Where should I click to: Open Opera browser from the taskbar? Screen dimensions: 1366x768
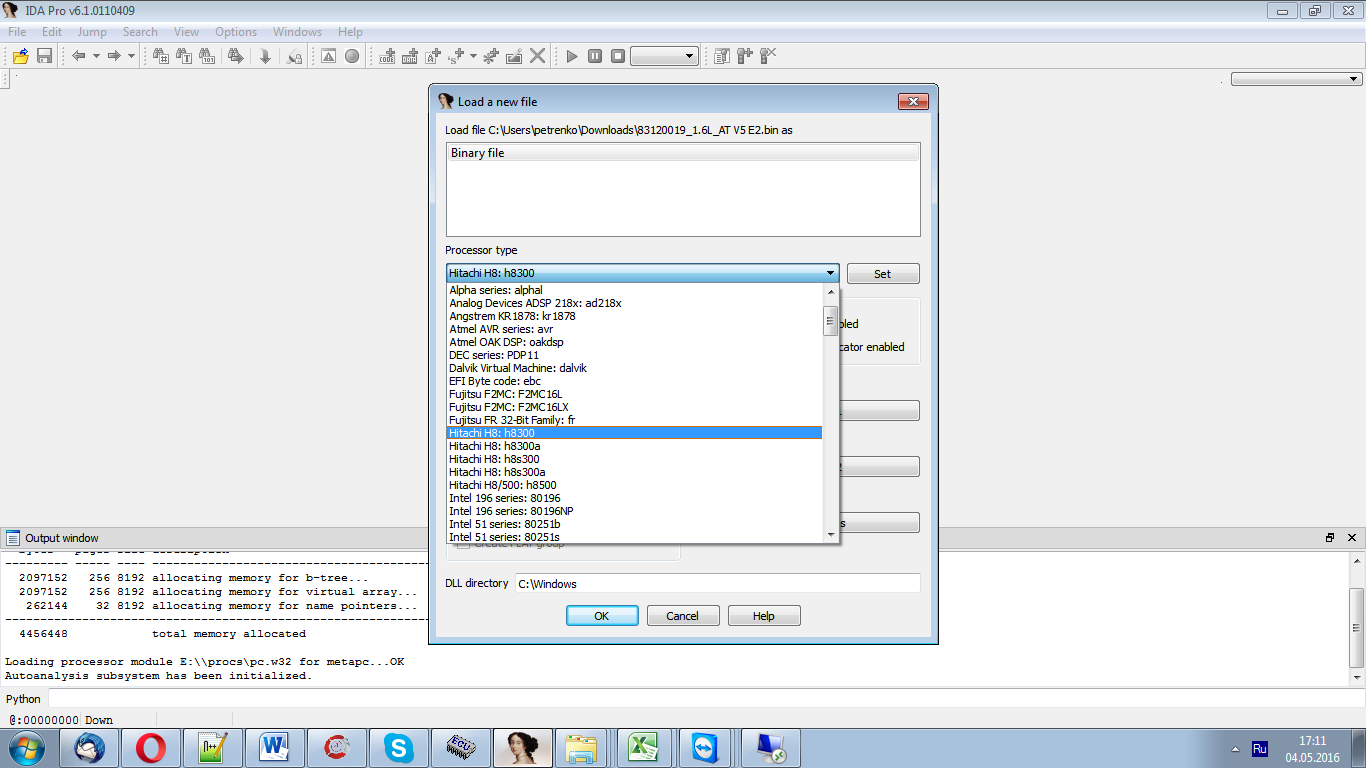pyautogui.click(x=151, y=748)
